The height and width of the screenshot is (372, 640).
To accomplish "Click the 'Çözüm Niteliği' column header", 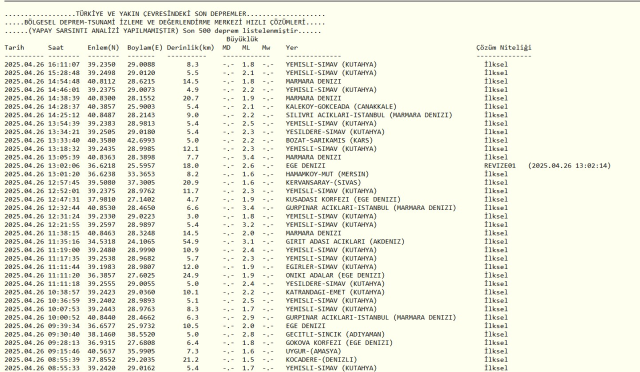I will tap(504, 48).
